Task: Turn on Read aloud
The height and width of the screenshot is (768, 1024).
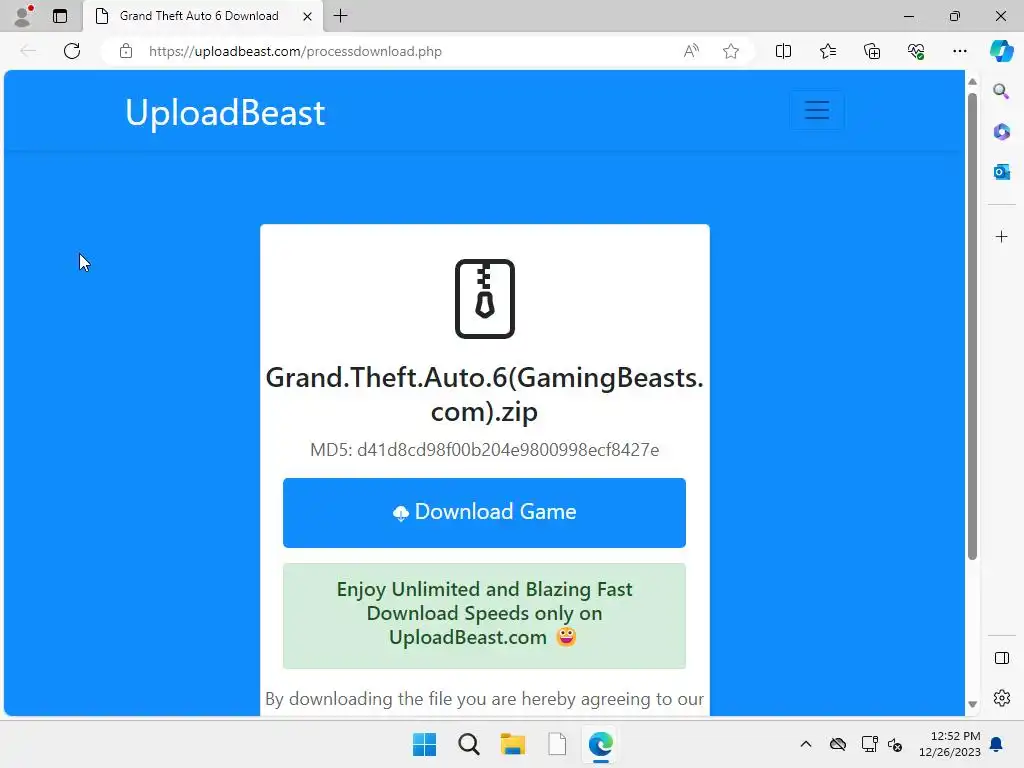Action: pos(691,51)
